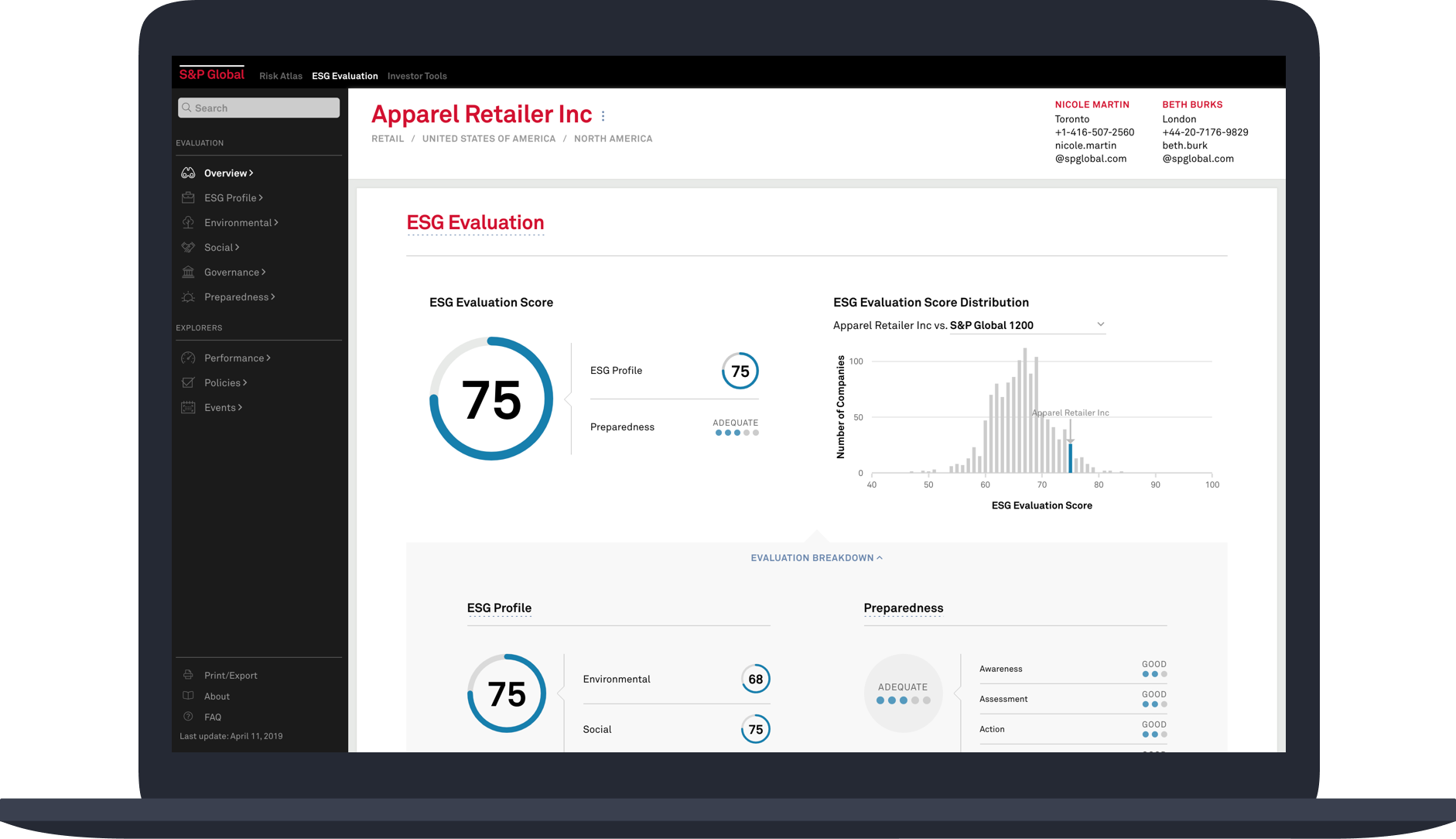
Task: Open the About page link
Action: click(217, 696)
